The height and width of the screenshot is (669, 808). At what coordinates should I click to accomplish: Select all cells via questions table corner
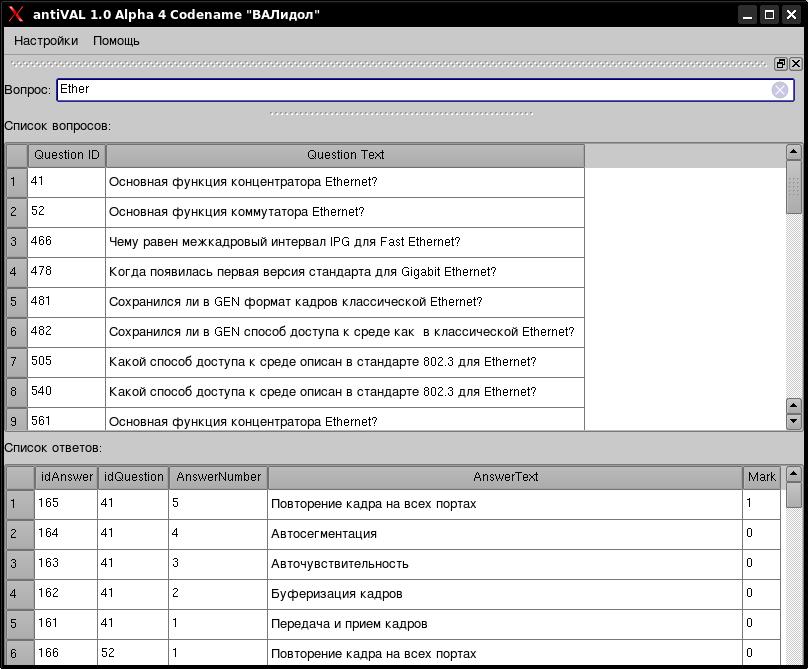(16, 156)
